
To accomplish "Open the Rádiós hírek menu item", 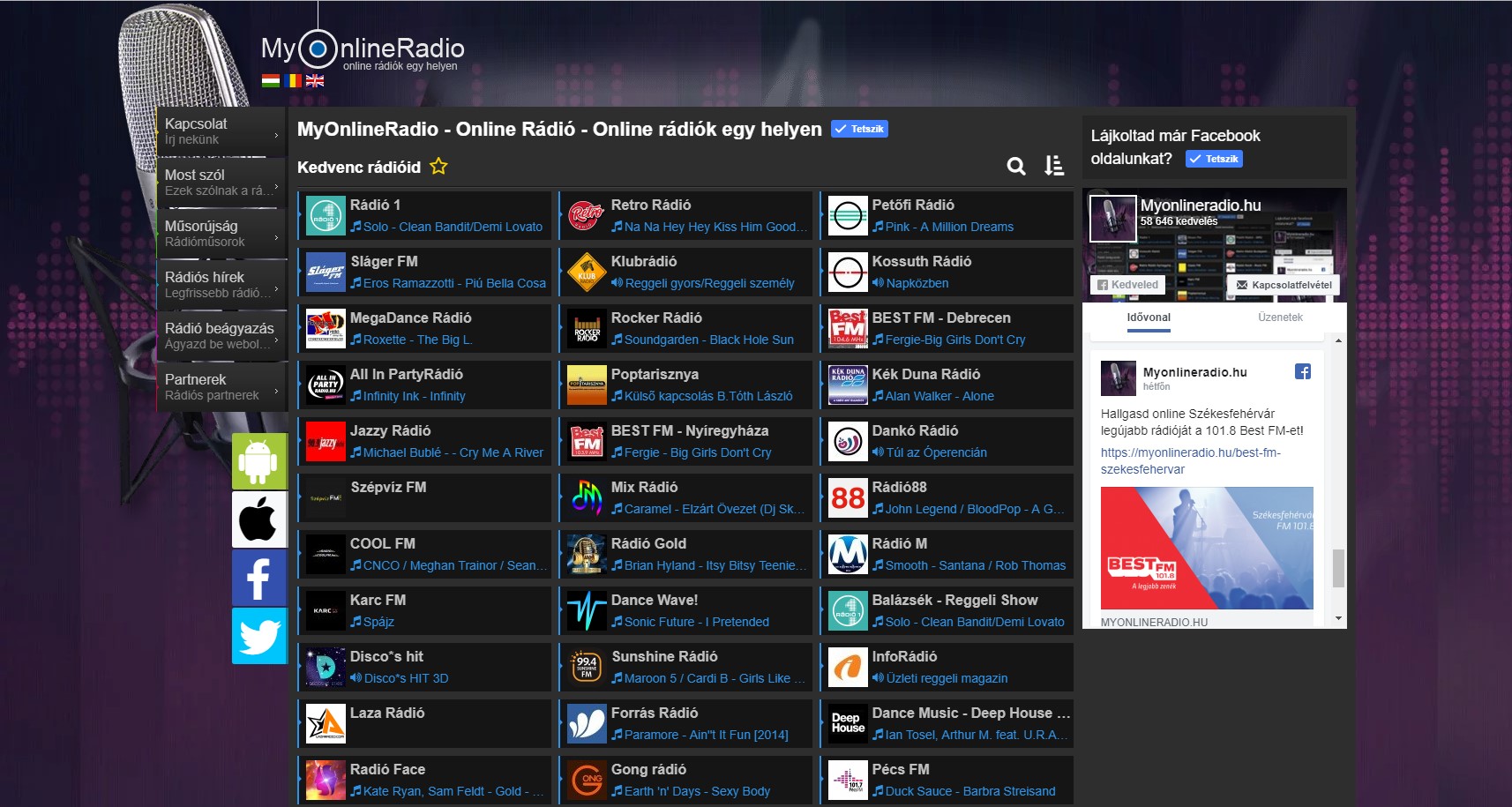I will [x=221, y=285].
